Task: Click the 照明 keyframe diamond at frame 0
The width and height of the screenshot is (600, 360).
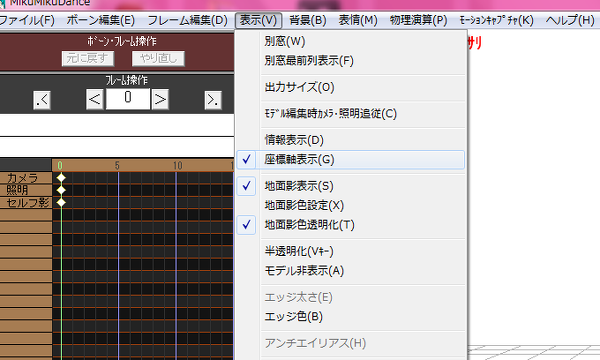Action: tap(61, 190)
